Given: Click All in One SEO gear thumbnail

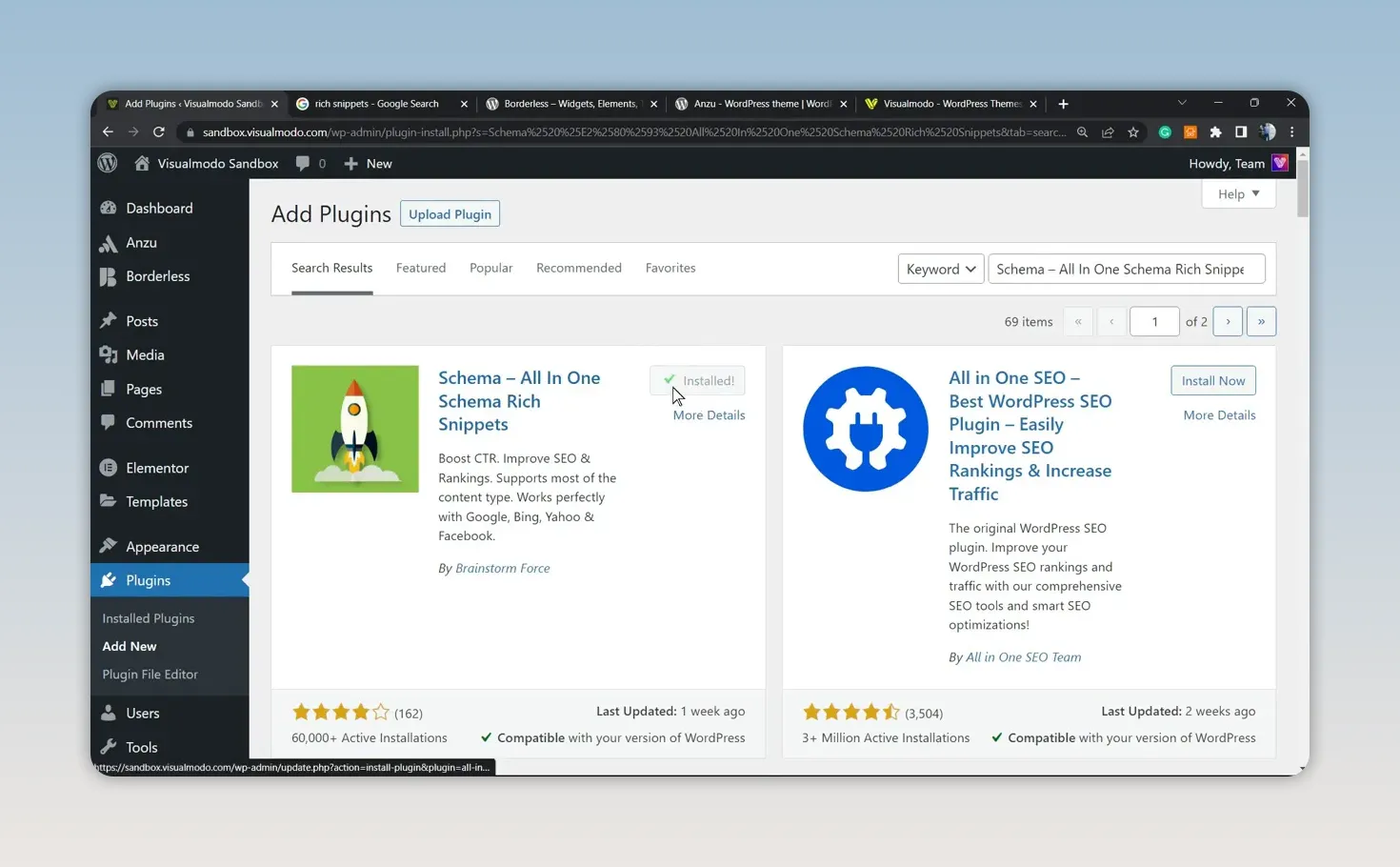Looking at the screenshot, I should pyautogui.click(x=866, y=429).
